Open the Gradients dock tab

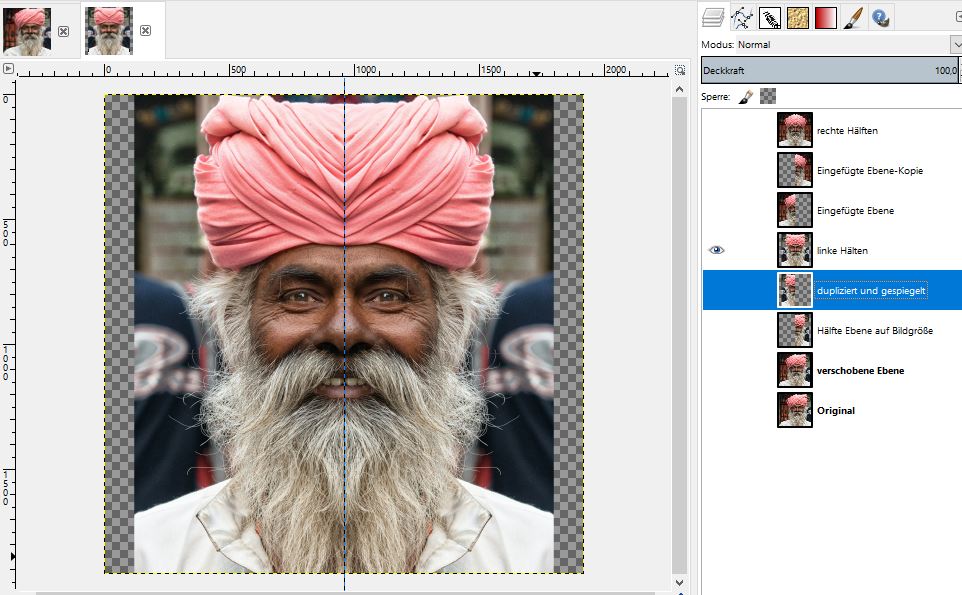tap(825, 17)
